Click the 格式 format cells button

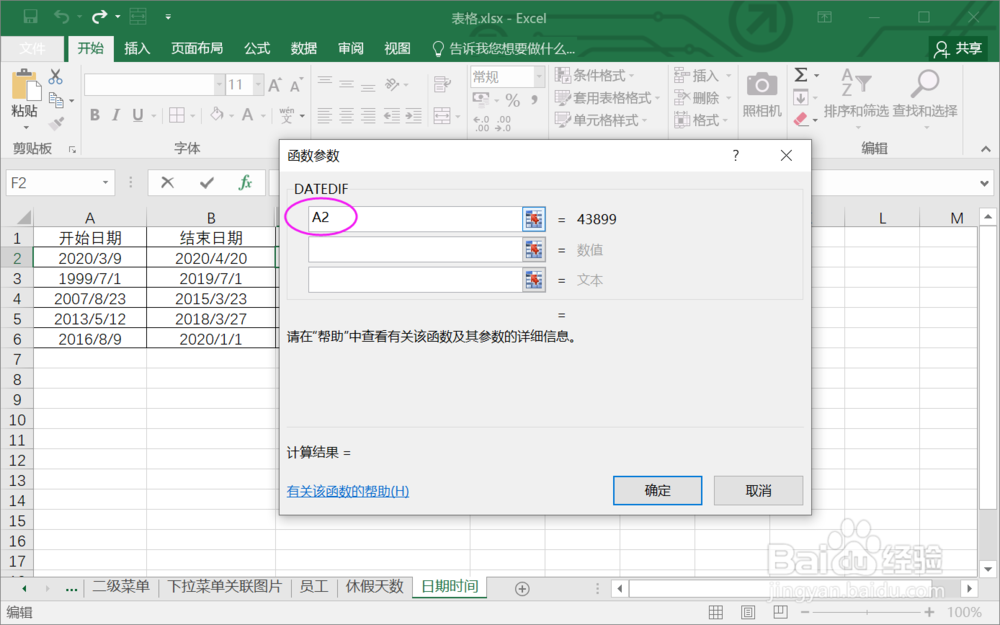pyautogui.click(x=703, y=120)
